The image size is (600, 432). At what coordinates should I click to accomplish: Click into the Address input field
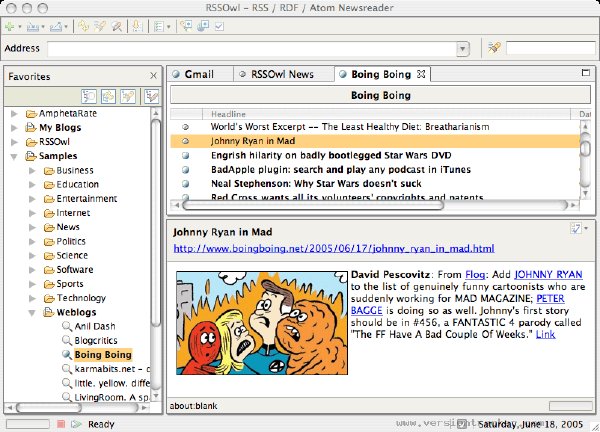[253, 49]
